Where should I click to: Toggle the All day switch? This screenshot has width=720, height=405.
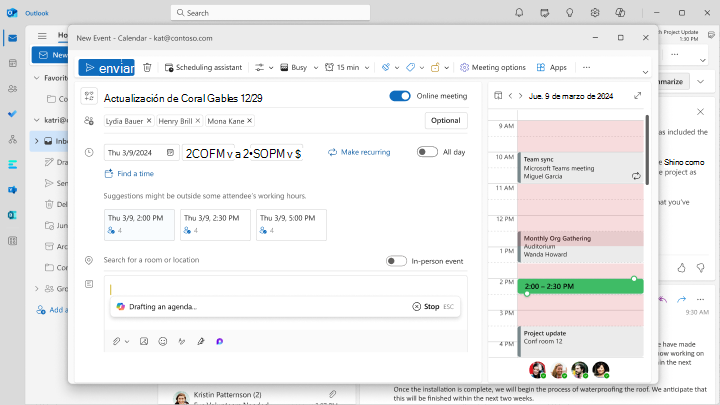[427, 152]
